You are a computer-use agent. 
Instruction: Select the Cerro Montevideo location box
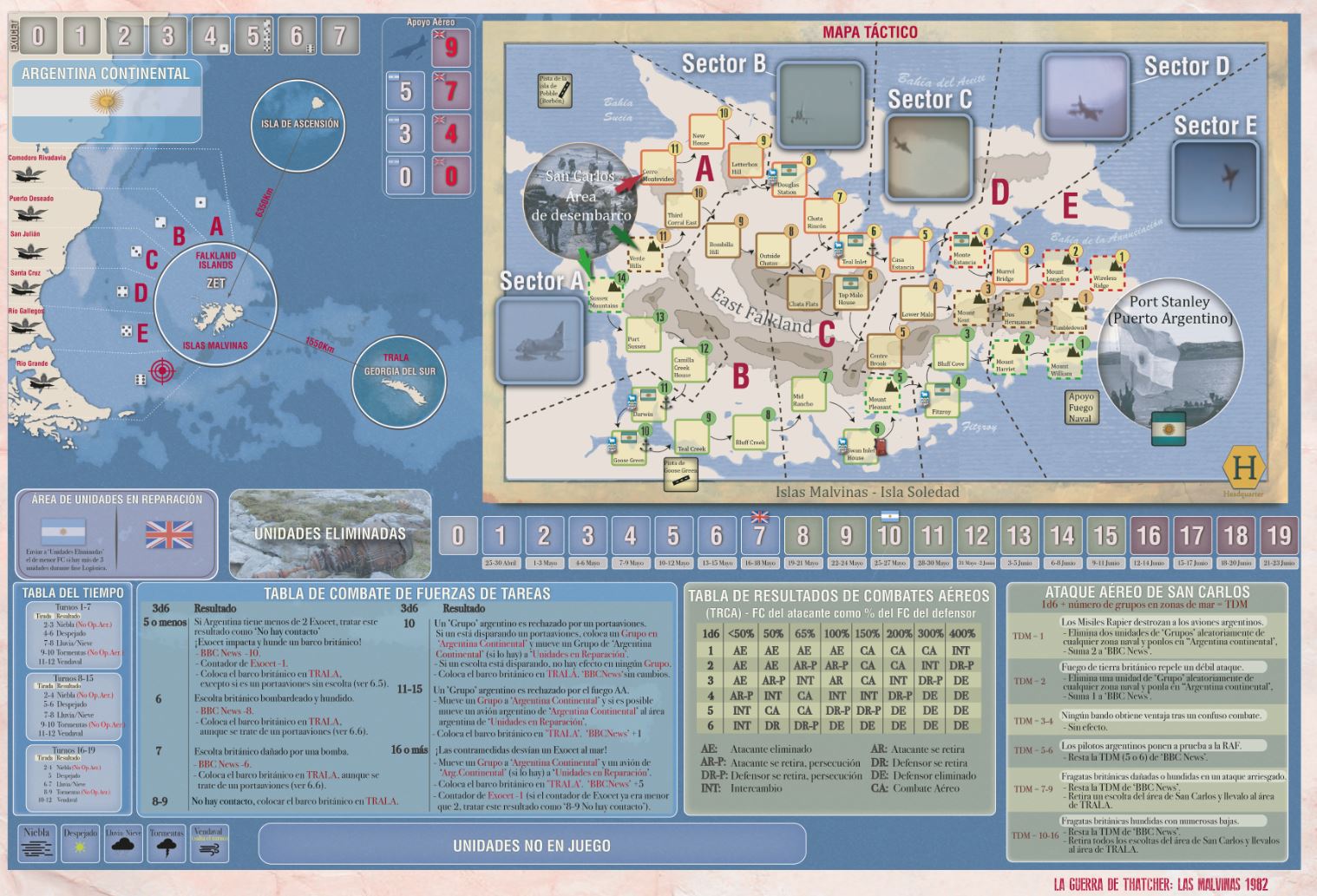pos(658,167)
